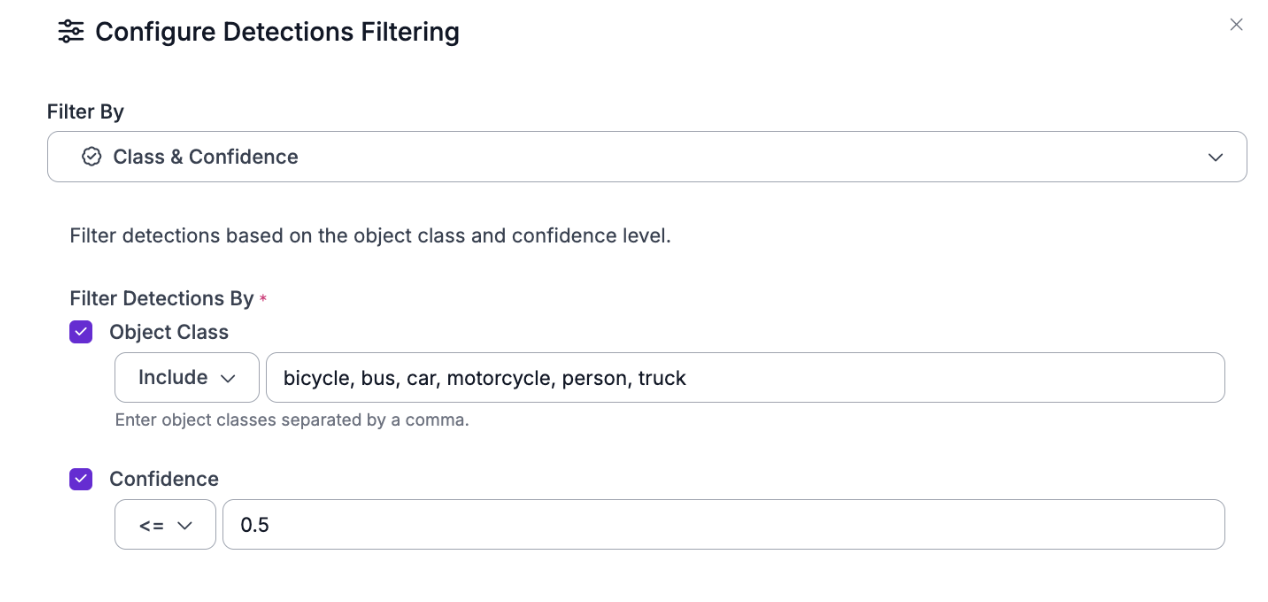
Task: Click the Filter Detections By label
Action: (161, 298)
